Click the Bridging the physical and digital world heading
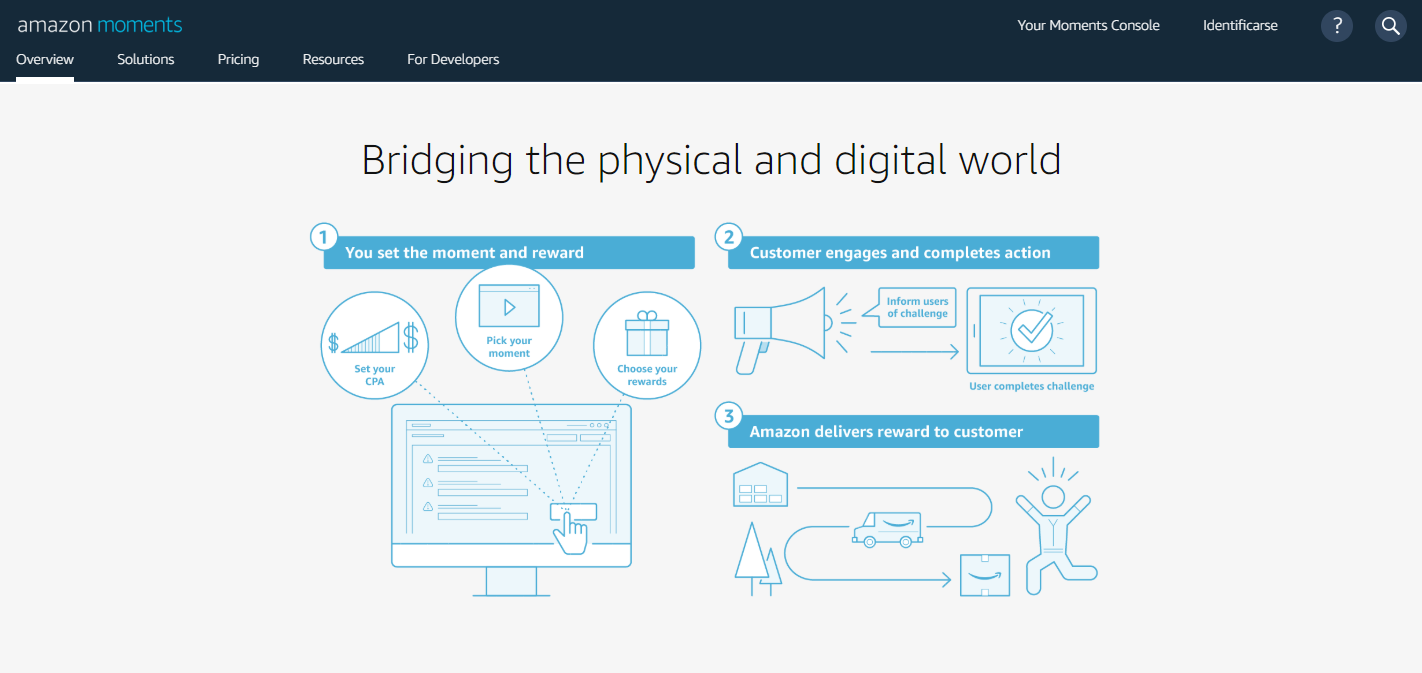The height and width of the screenshot is (673, 1422). pos(711,161)
